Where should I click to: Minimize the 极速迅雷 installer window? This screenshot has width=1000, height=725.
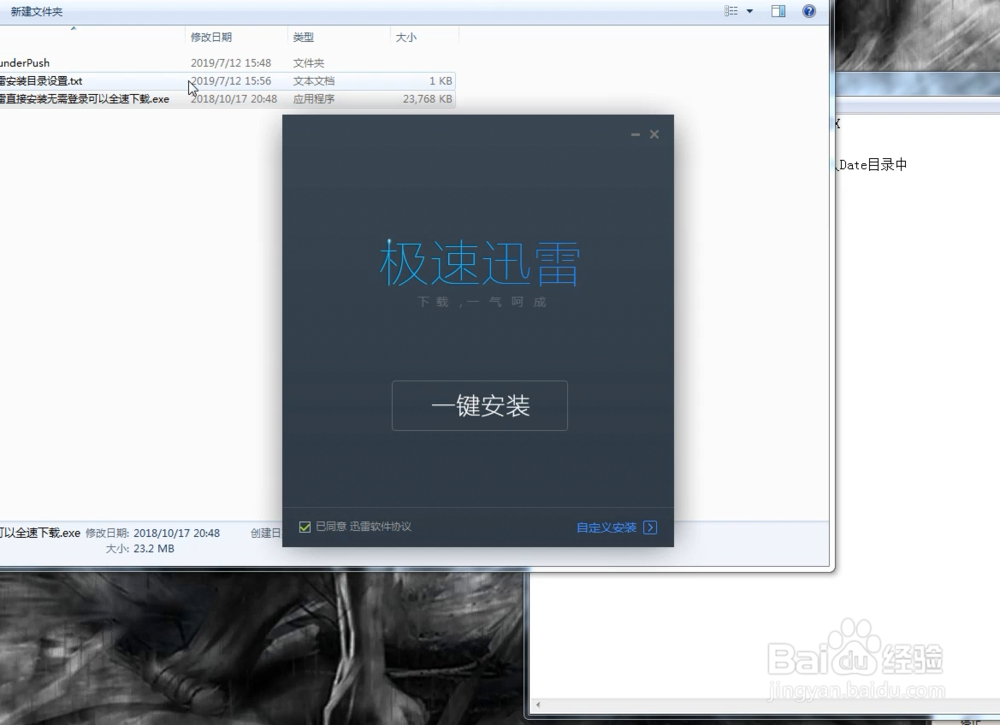tap(634, 133)
